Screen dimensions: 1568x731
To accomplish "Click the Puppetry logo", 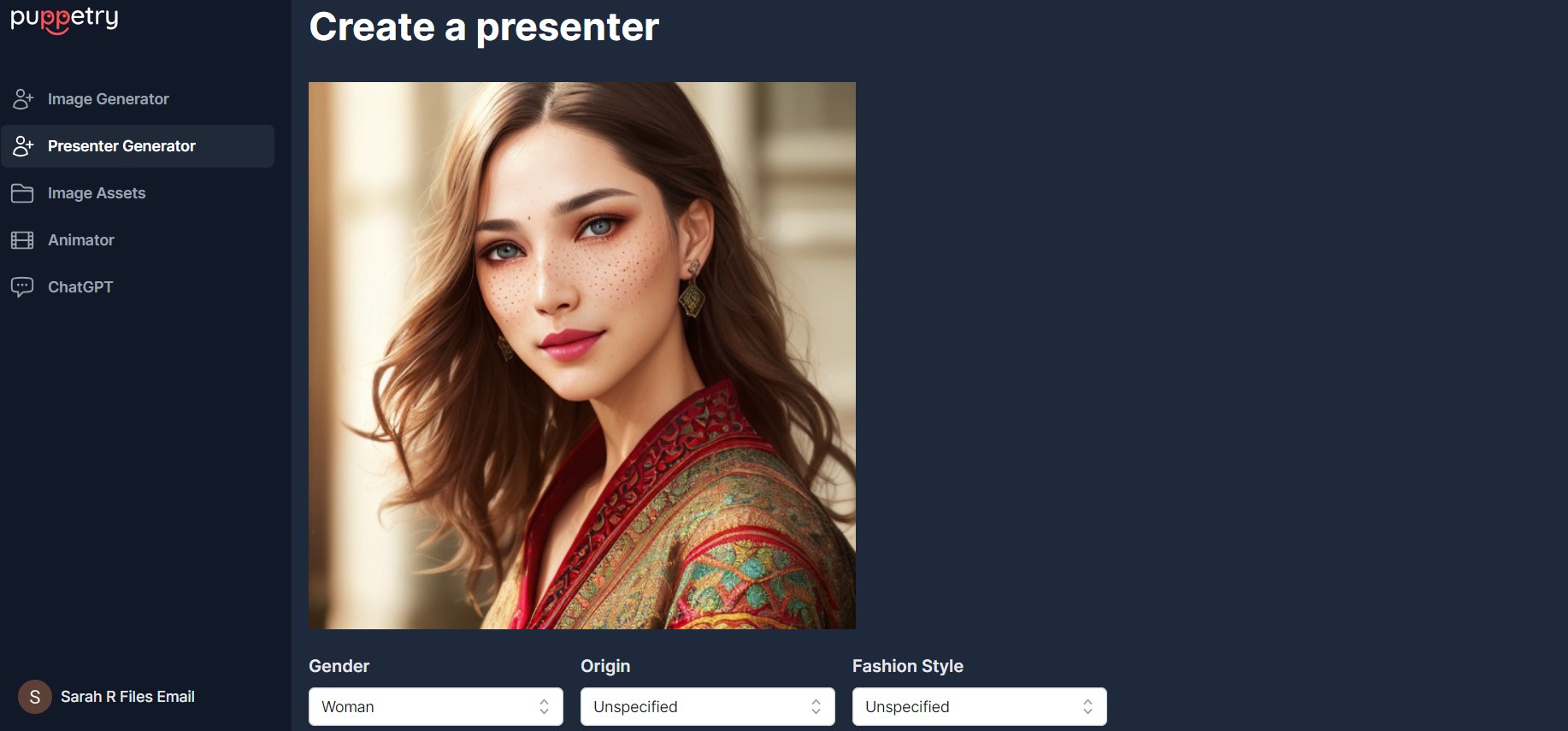I will click(x=64, y=19).
